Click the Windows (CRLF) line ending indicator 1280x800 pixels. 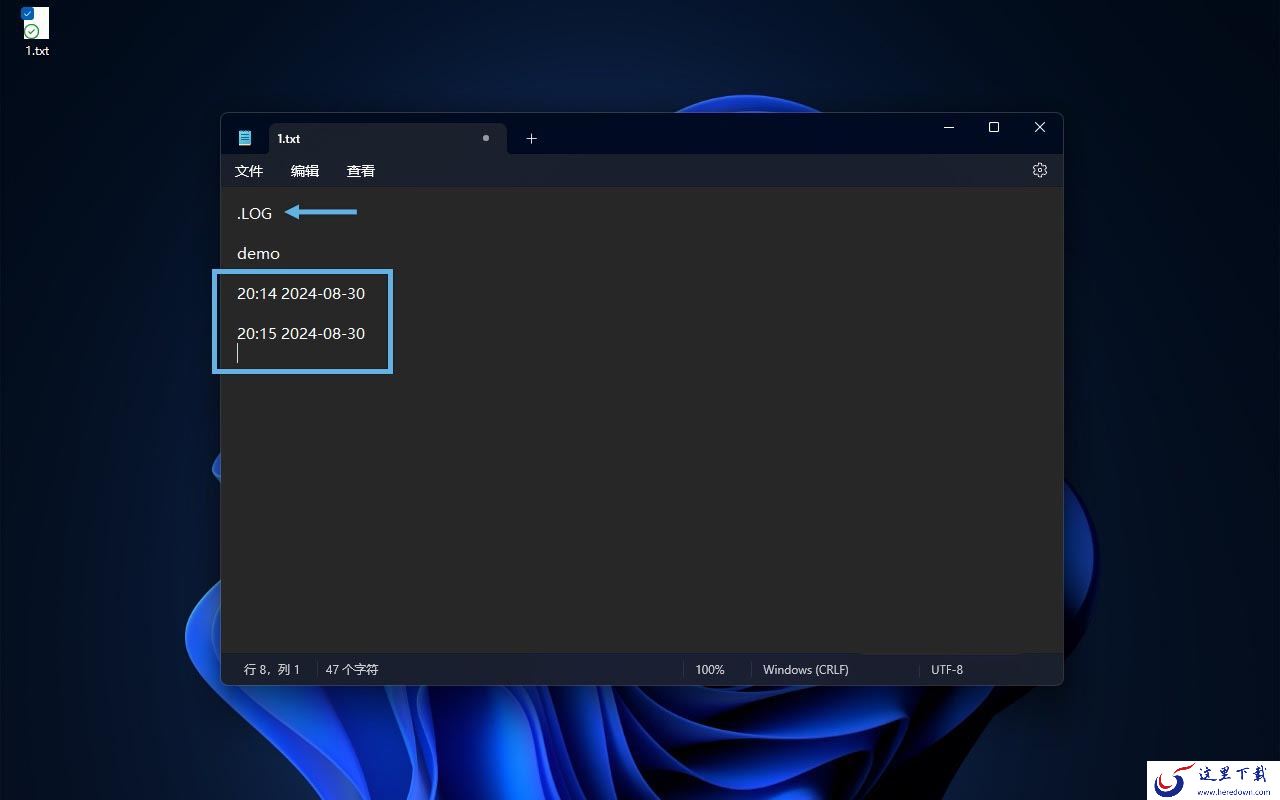coord(806,669)
